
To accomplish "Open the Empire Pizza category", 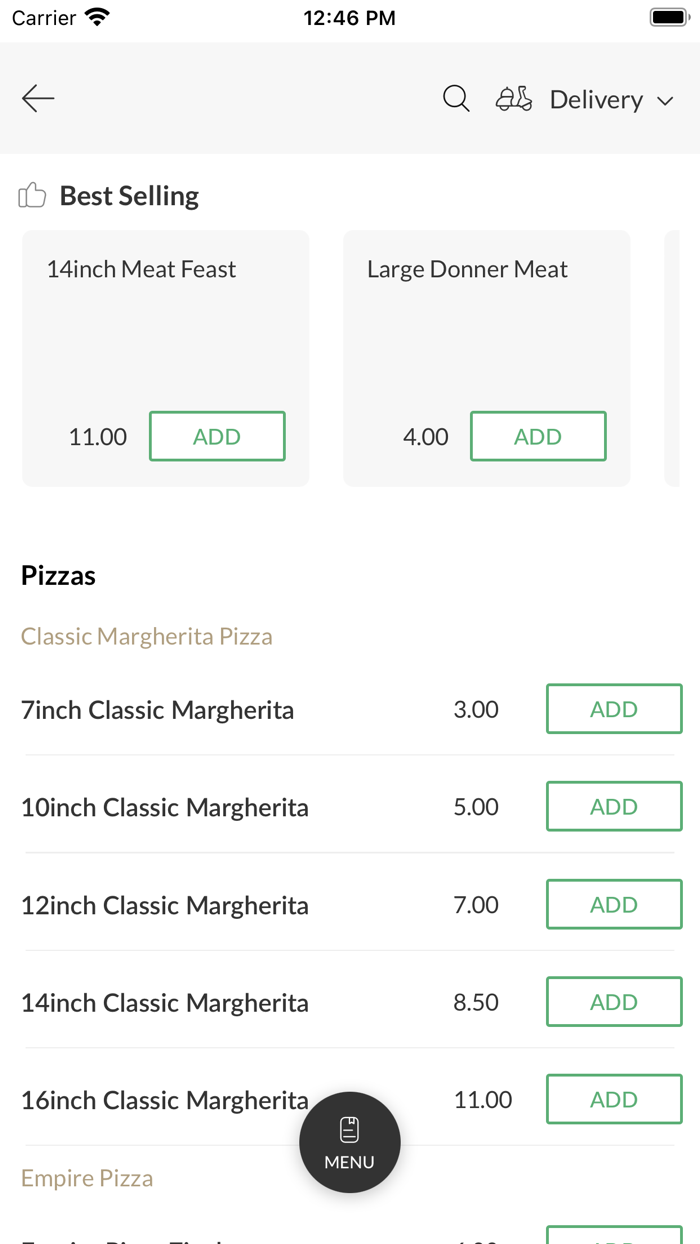I will (86, 1178).
